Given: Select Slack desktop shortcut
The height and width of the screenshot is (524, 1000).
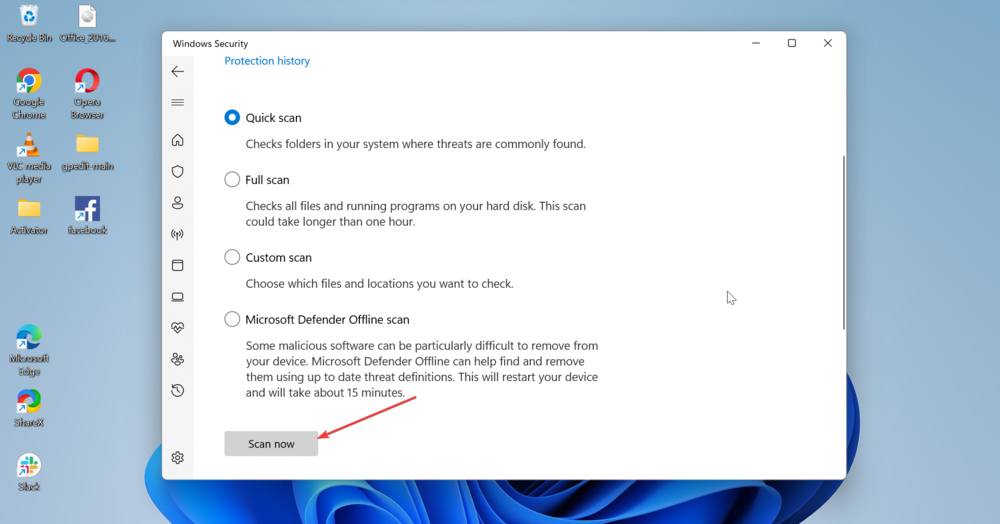Looking at the screenshot, I should (x=29, y=472).
